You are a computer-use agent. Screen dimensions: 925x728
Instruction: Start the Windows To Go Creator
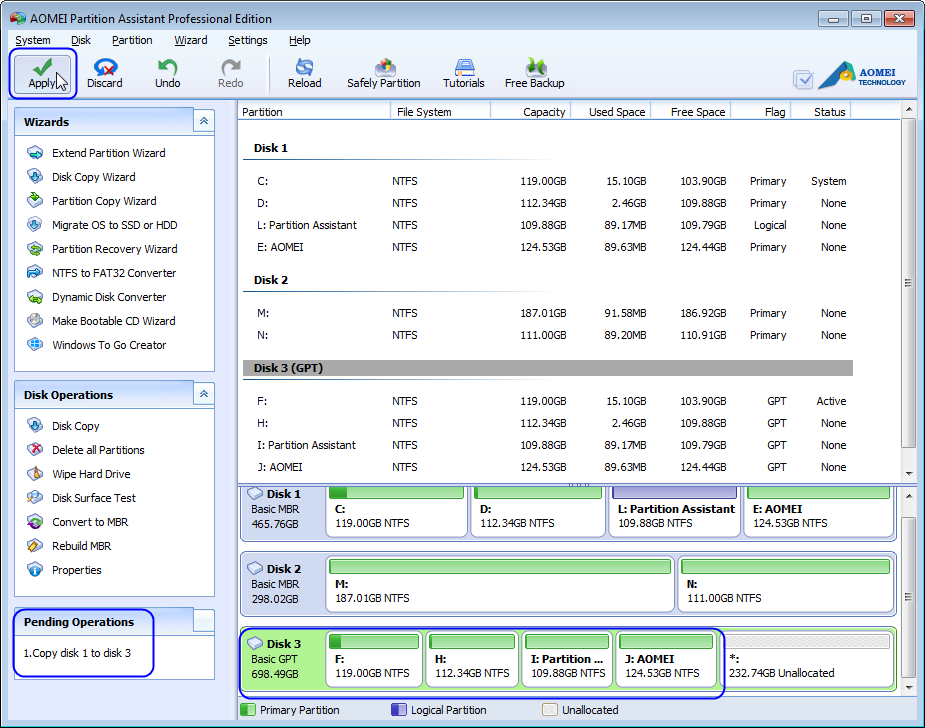click(109, 345)
